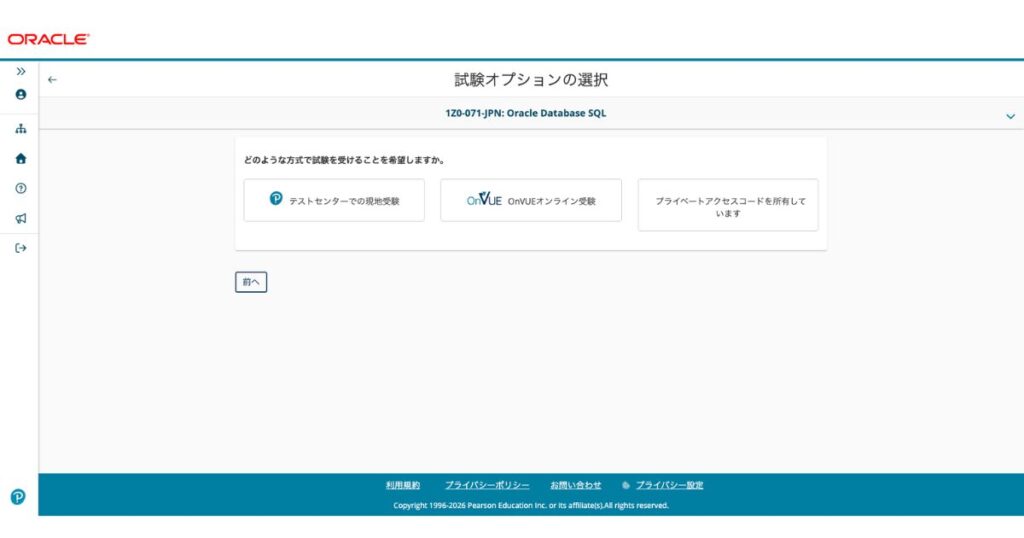The height and width of the screenshot is (538, 1024).
Task: Open the プライバシー設定 footer link
Action: pos(669,485)
